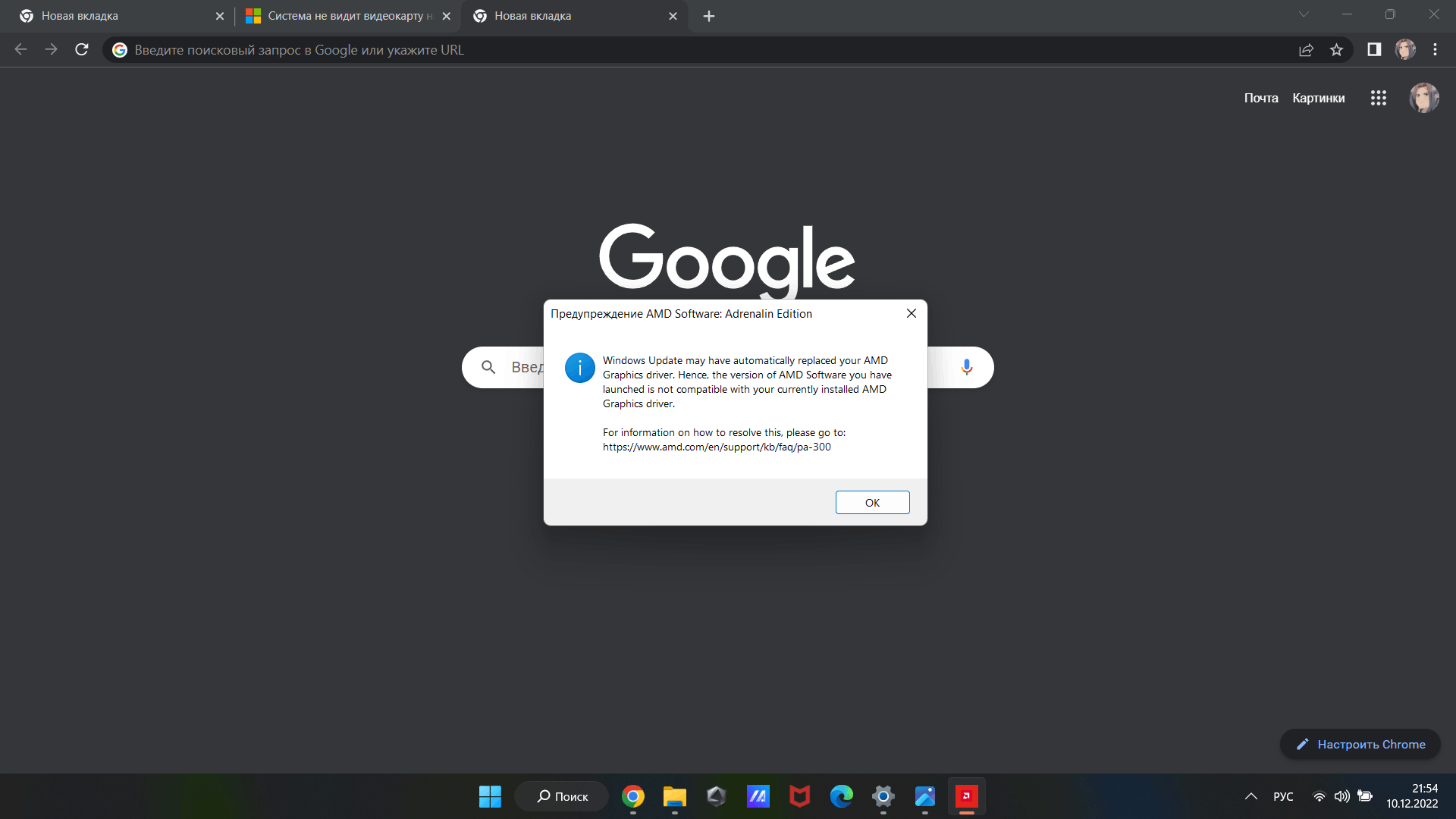1456x819 pixels.
Task: Open AMD support link for pa-300
Action: [716, 446]
